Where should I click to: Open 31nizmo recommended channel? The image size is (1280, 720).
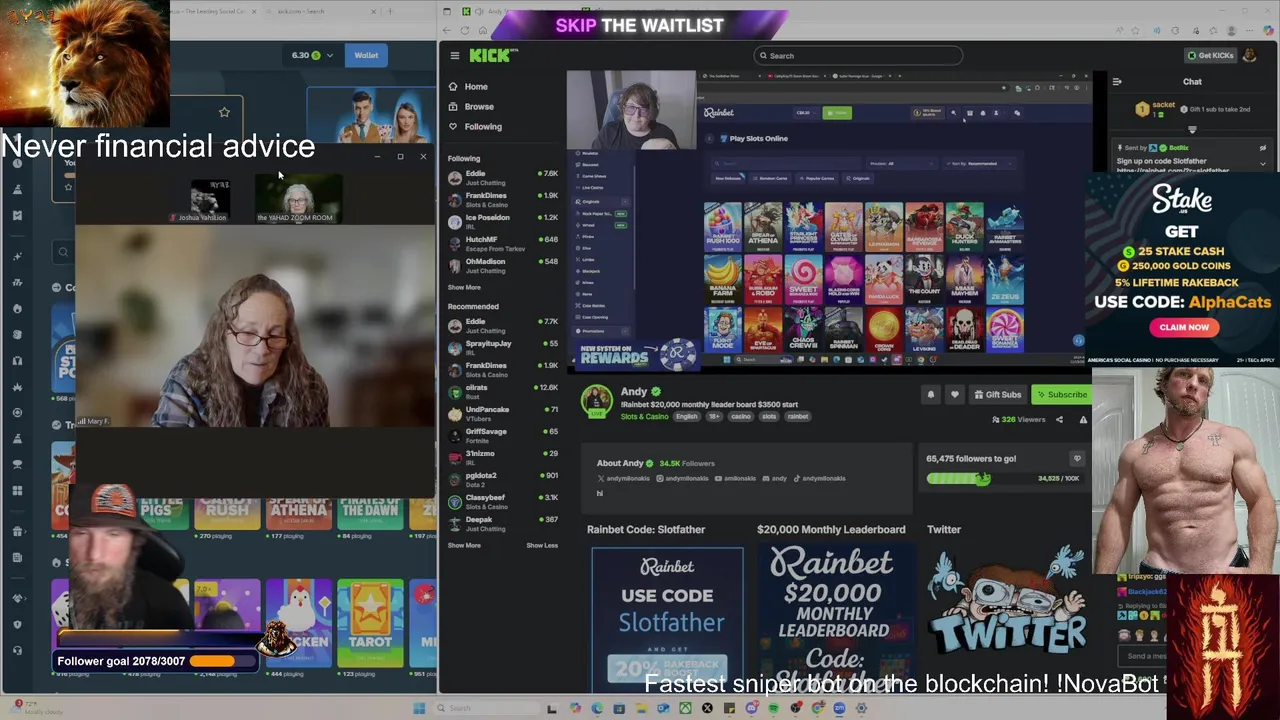pyautogui.click(x=503, y=457)
